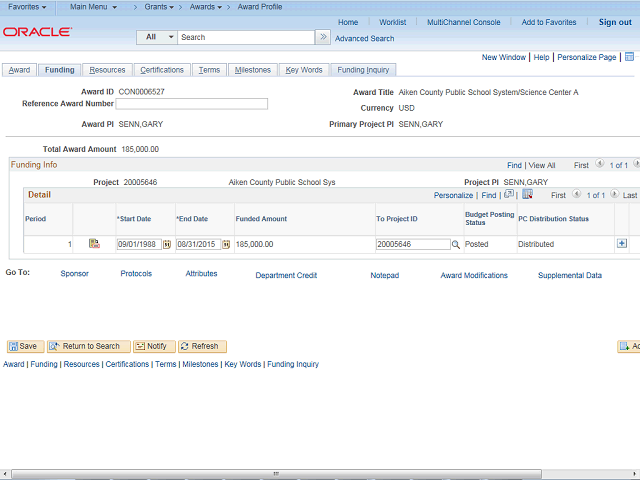The image size is (640, 480).
Task: Expand the Awards breadcrumb menu
Action: pyautogui.click(x=206, y=7)
